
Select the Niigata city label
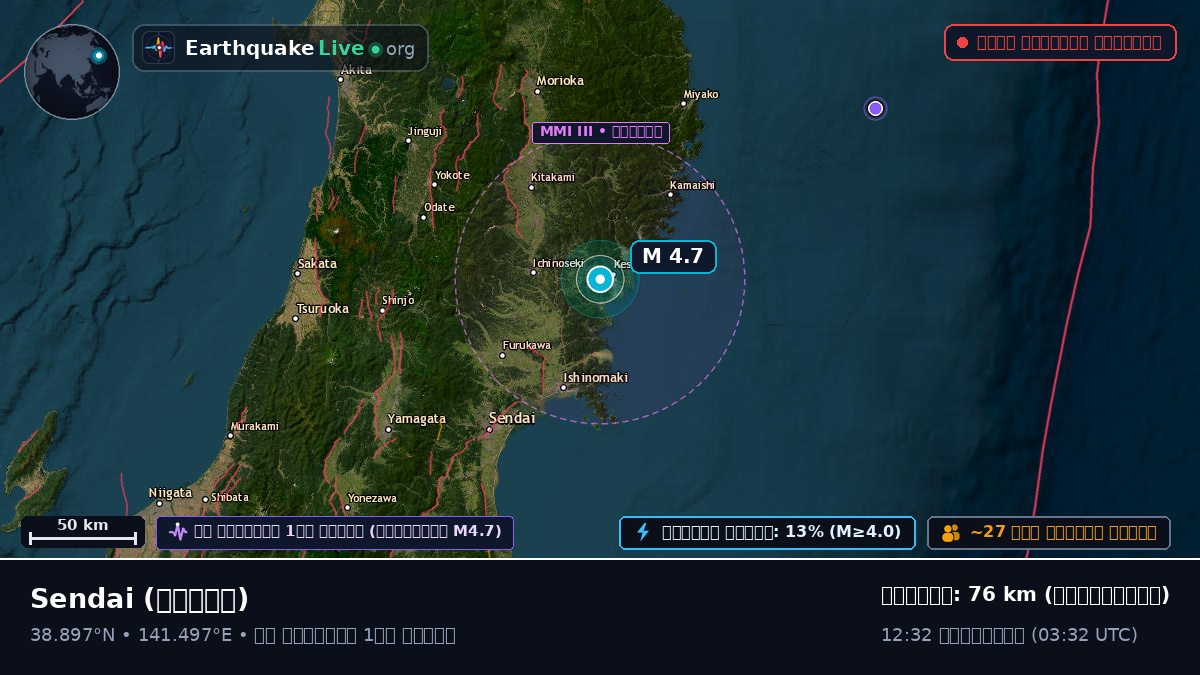point(170,493)
